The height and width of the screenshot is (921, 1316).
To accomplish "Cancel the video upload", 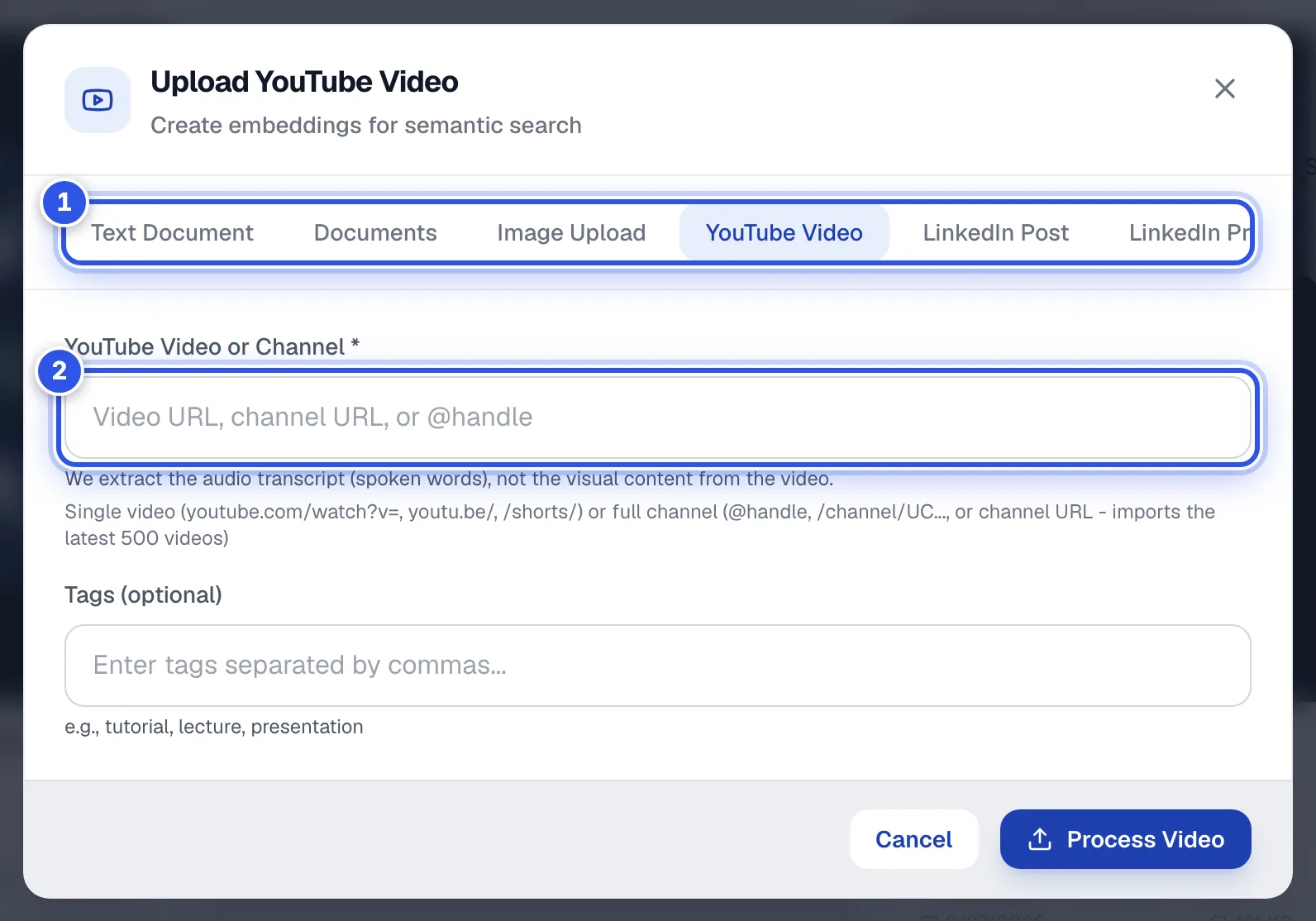I will tap(913, 839).
